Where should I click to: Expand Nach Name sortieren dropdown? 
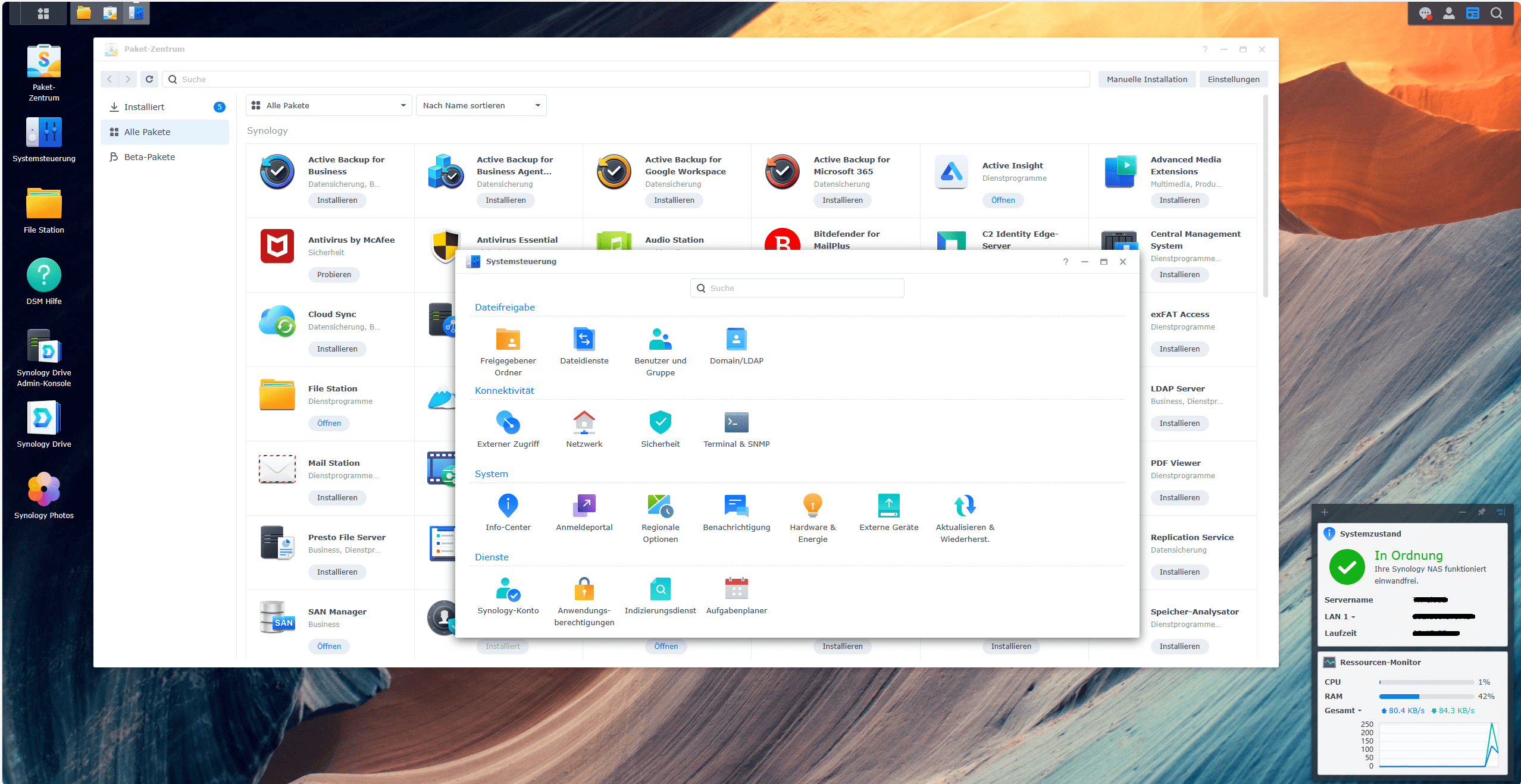pos(481,105)
